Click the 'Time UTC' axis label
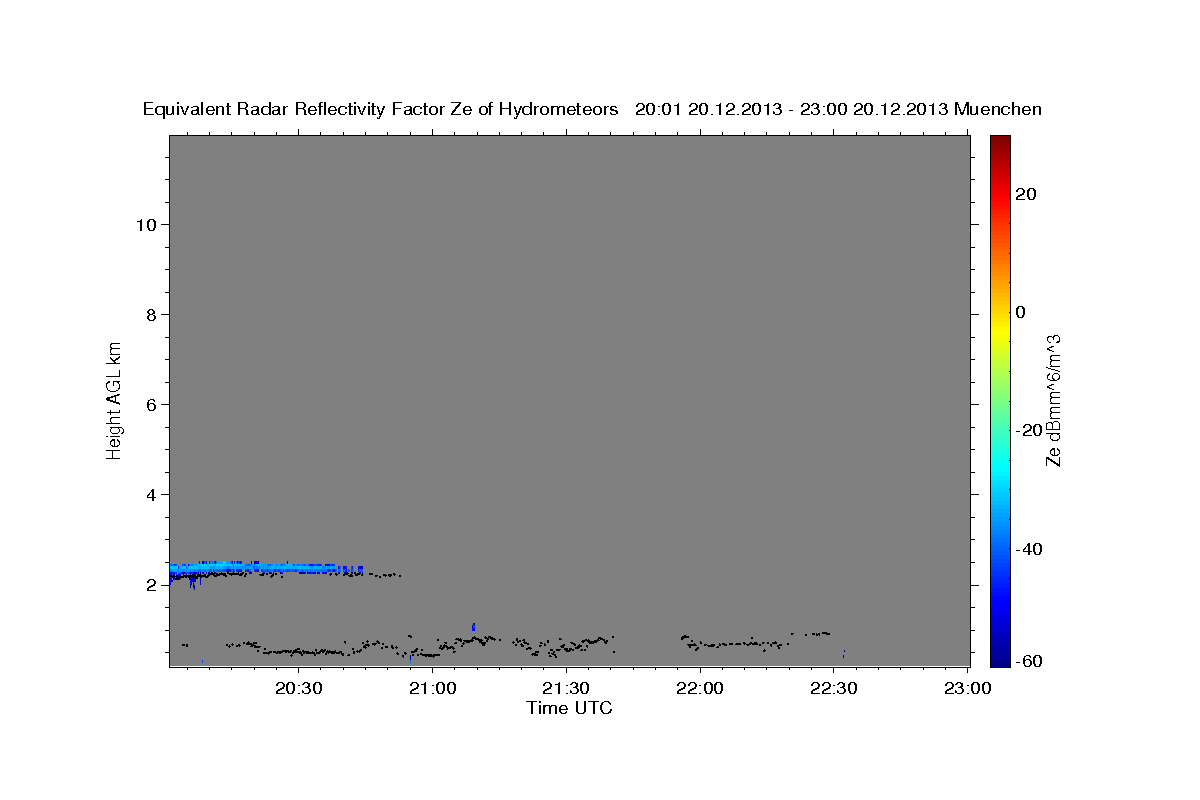 569,708
